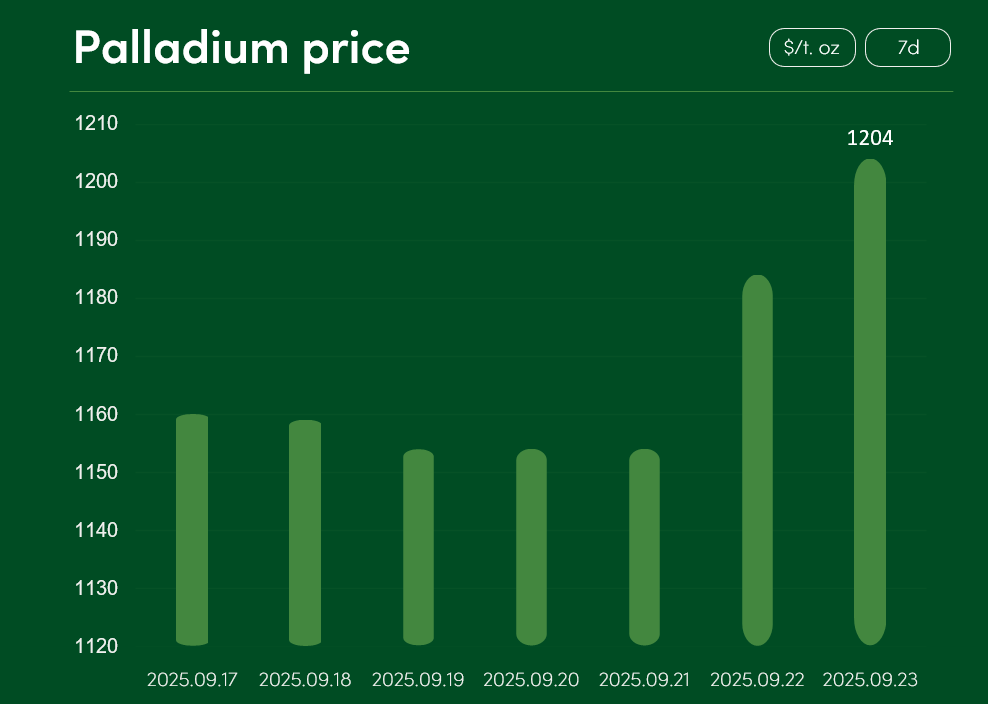
Task: Click the 1160 y-axis label
Action: (x=97, y=414)
